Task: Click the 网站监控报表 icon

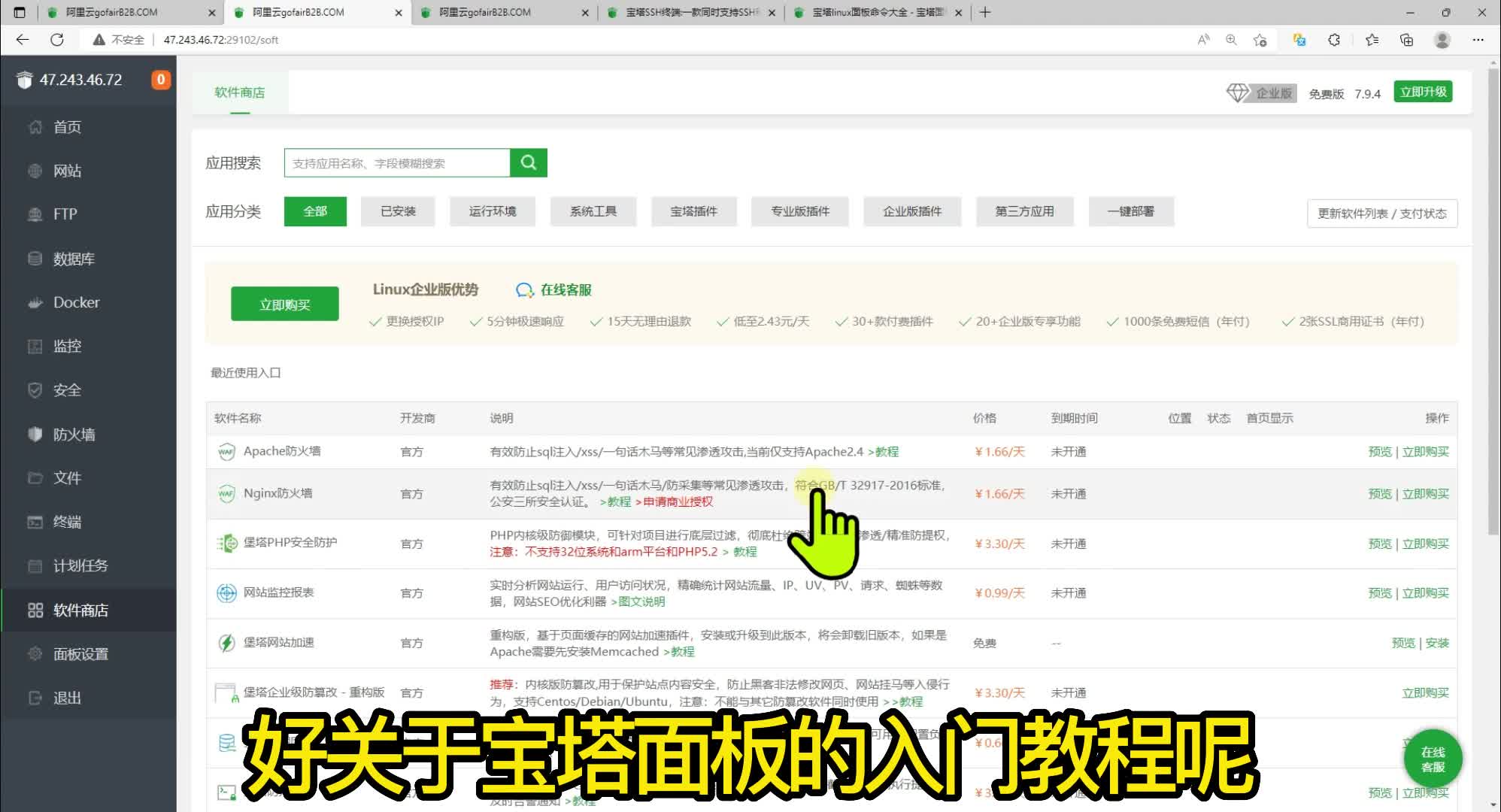Action: point(226,592)
